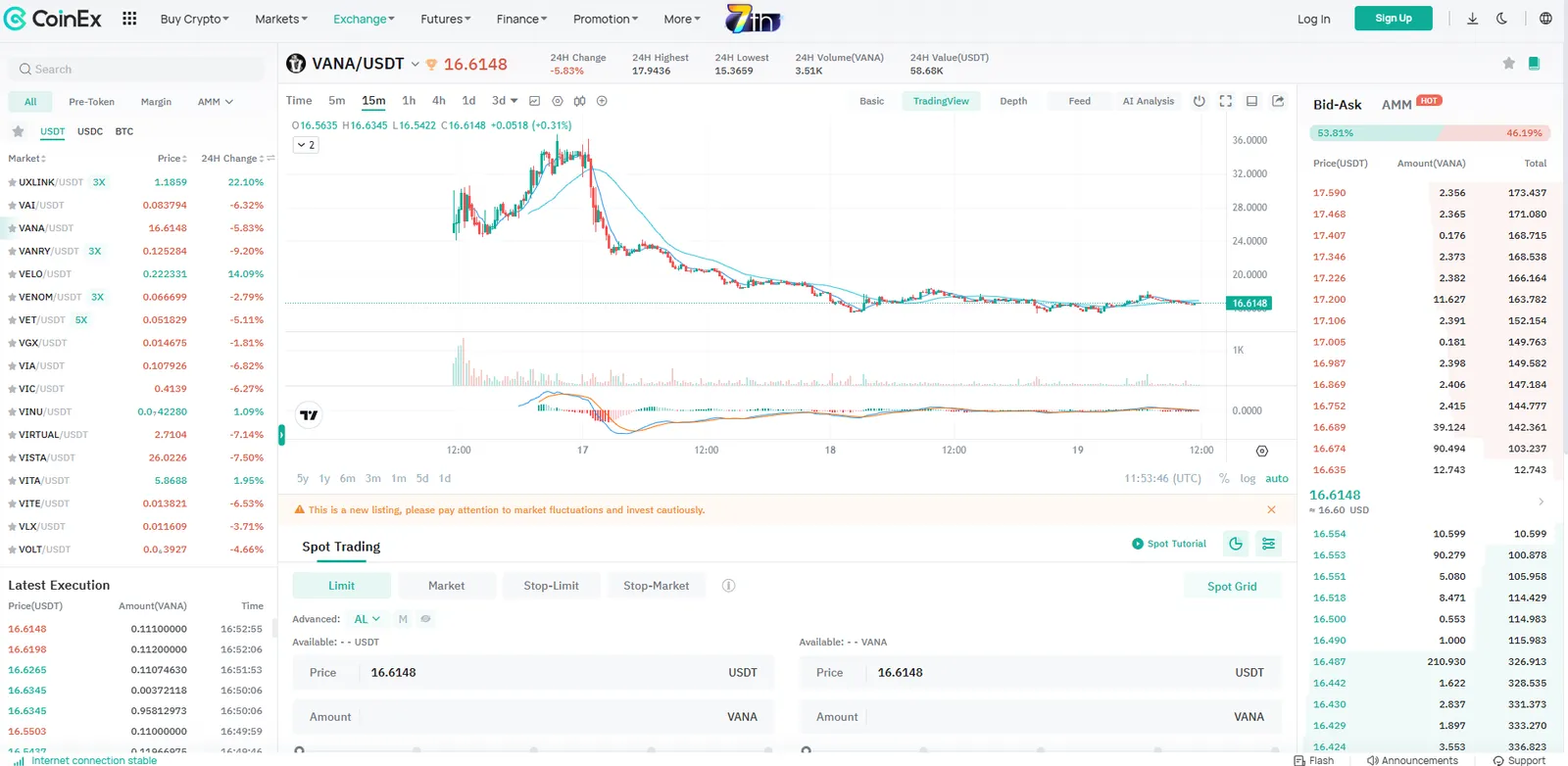Share the chart with the export icon
Screen dimensions: 1568x766
tap(1278, 101)
